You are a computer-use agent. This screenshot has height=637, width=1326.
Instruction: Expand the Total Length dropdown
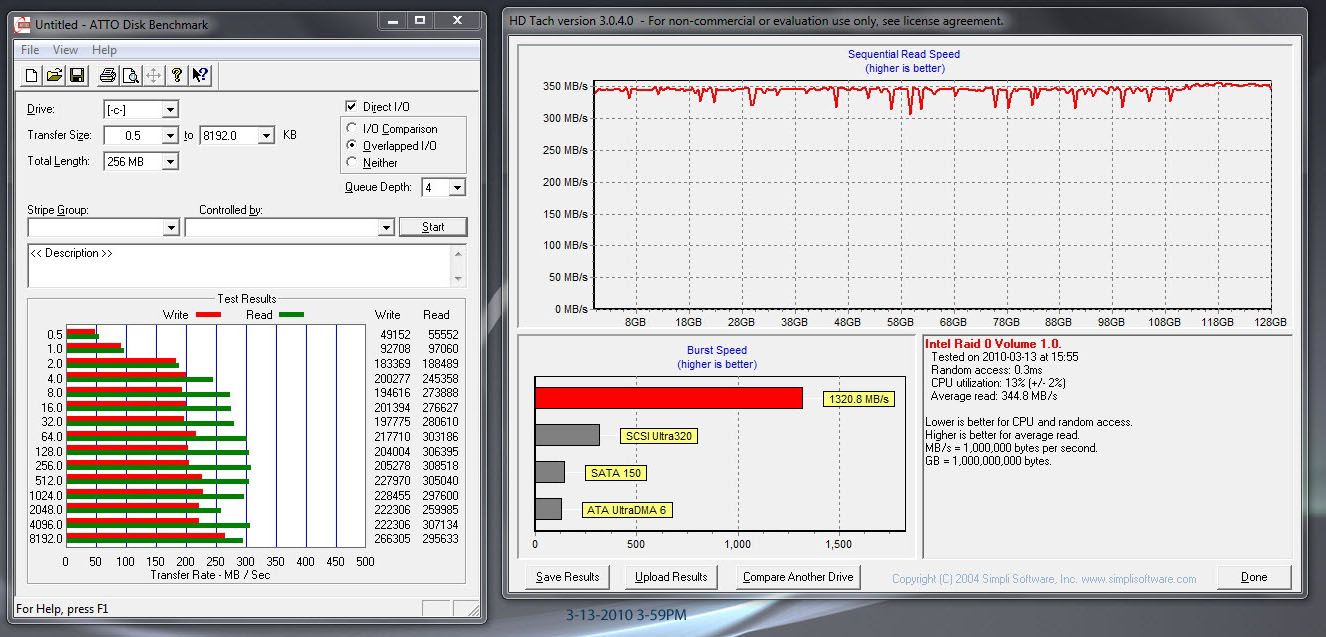pyautogui.click(x=170, y=162)
